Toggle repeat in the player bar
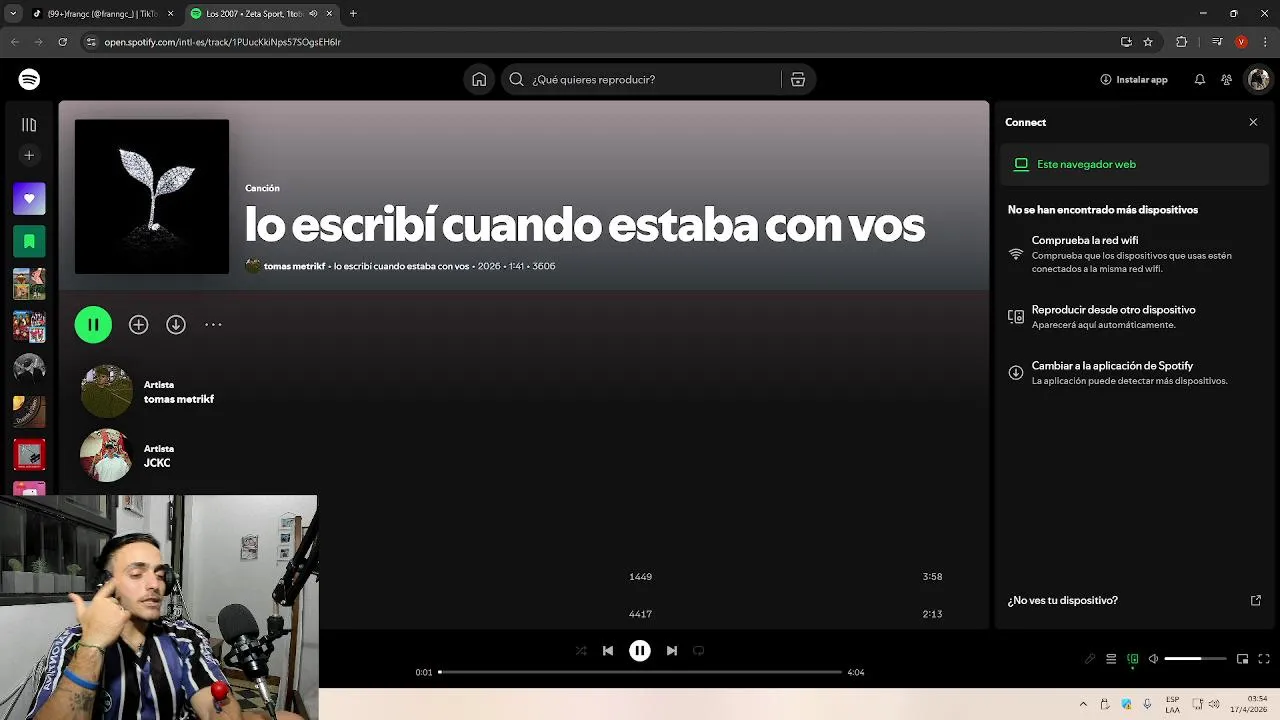 tap(699, 650)
